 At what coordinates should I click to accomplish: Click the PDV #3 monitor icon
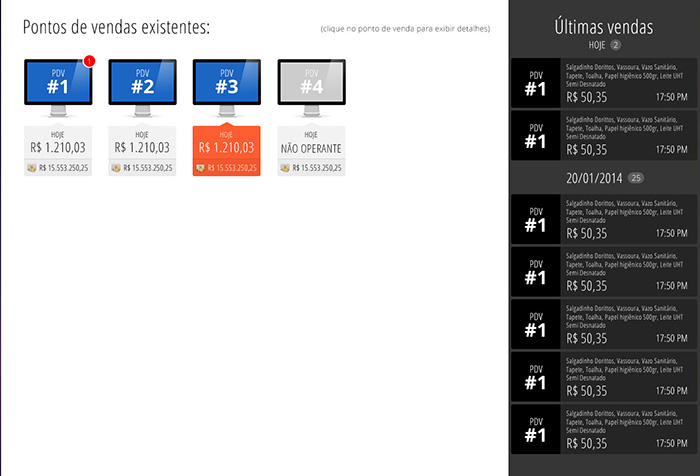(x=226, y=83)
